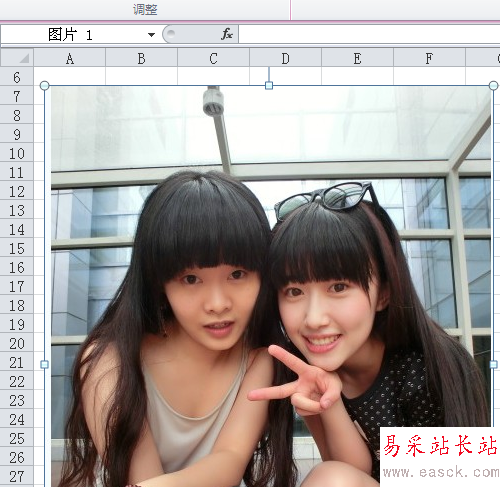The image size is (500, 487).
Task: Select row 11 header
Action: (x=17, y=172)
